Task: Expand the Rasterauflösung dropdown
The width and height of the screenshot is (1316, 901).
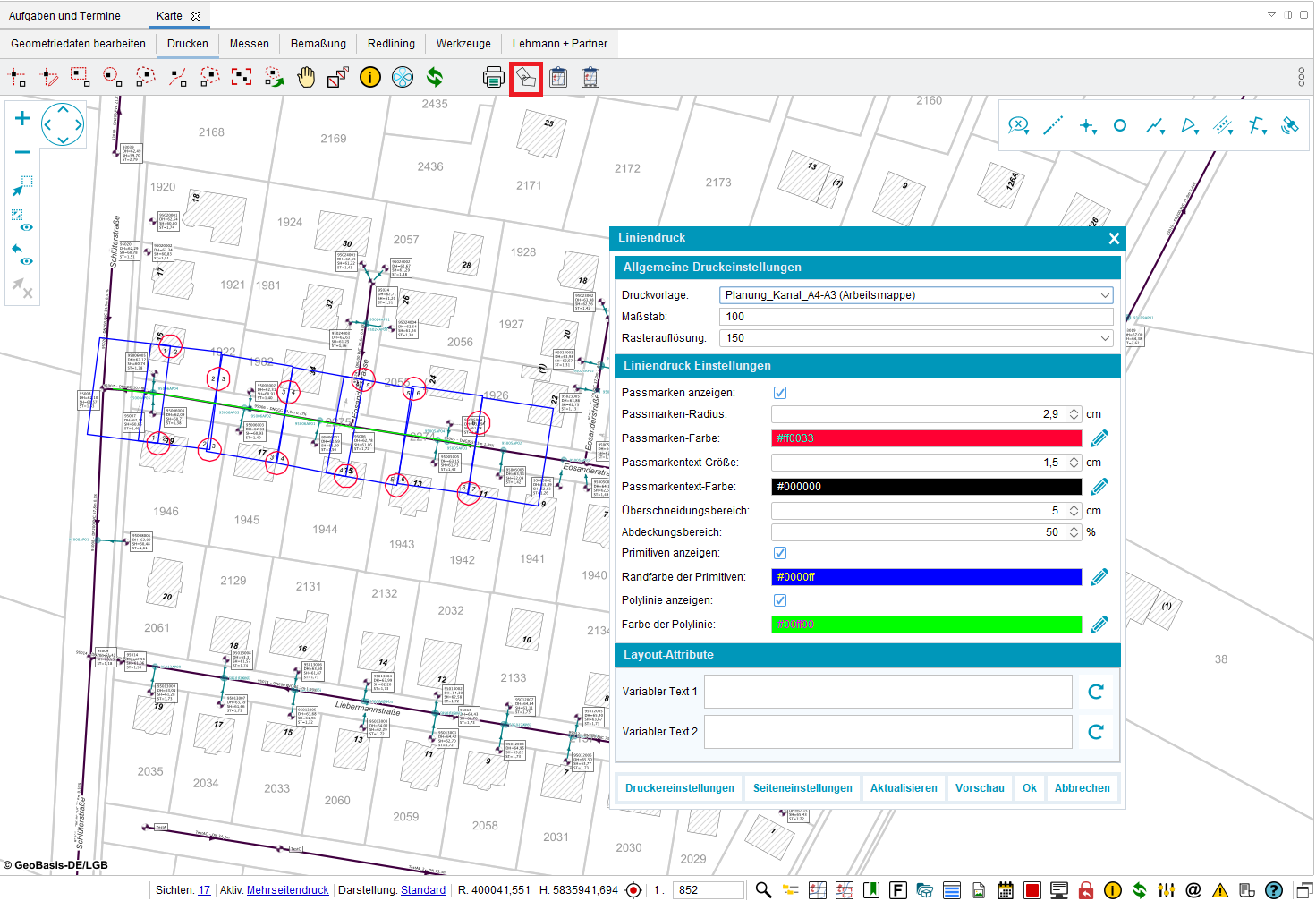Action: click(1105, 338)
